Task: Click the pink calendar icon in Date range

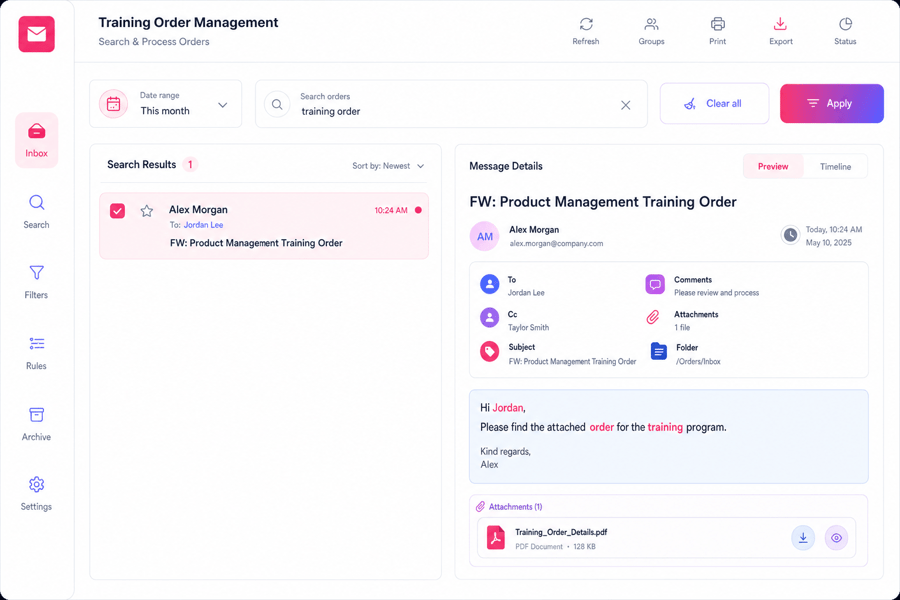Action: (x=114, y=104)
